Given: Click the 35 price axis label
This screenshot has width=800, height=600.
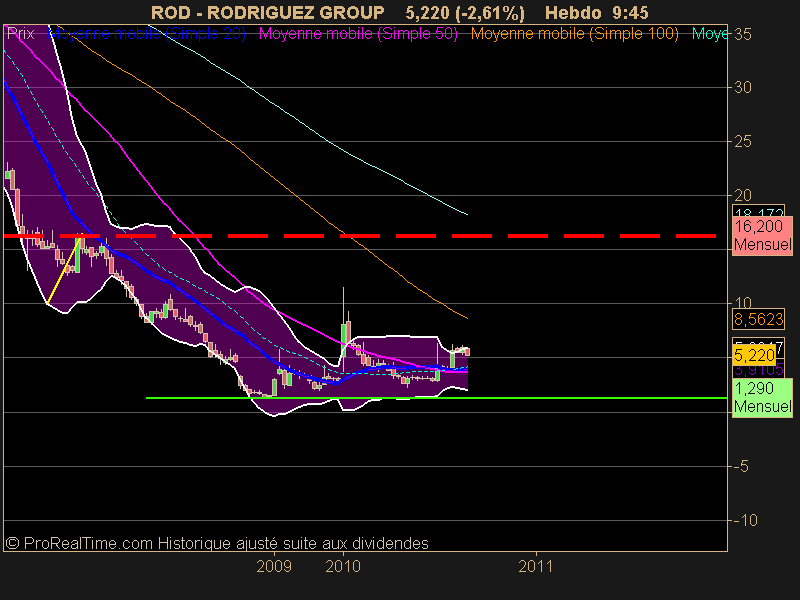Looking at the screenshot, I should pos(743,34).
